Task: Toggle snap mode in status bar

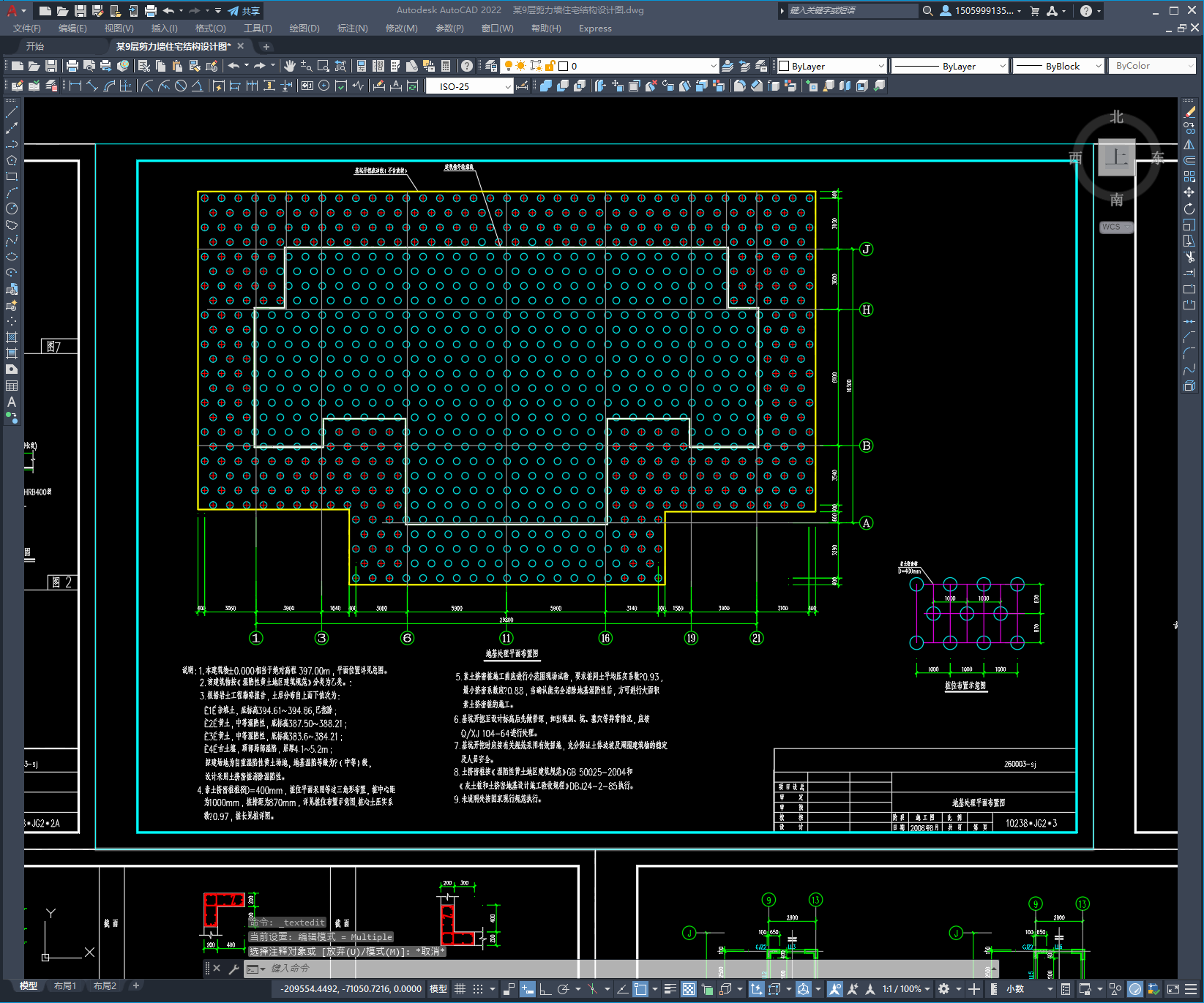Action: tap(478, 989)
